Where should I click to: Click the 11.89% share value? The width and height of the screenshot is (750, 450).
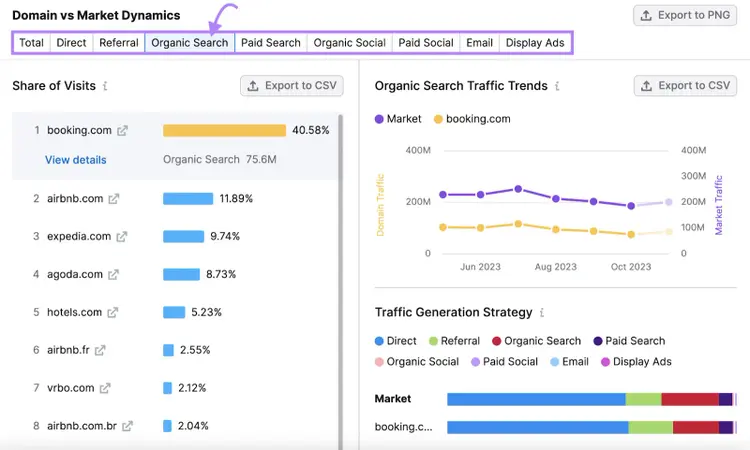click(x=236, y=198)
